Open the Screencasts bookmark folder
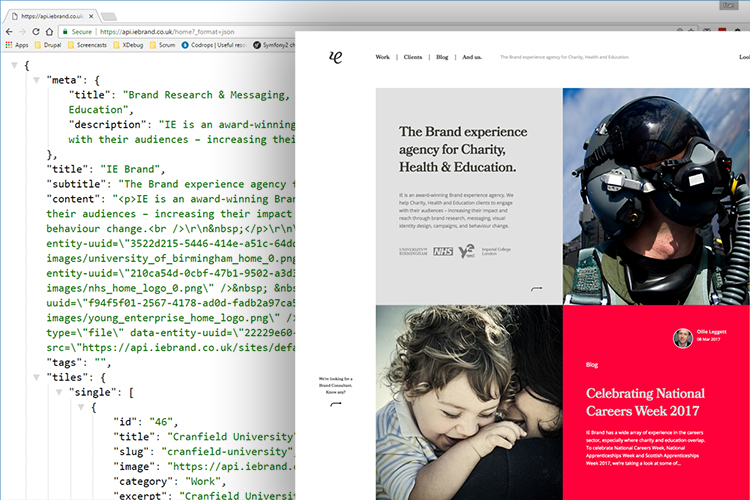Screen dimensions: 750x500 (x=87, y=45)
